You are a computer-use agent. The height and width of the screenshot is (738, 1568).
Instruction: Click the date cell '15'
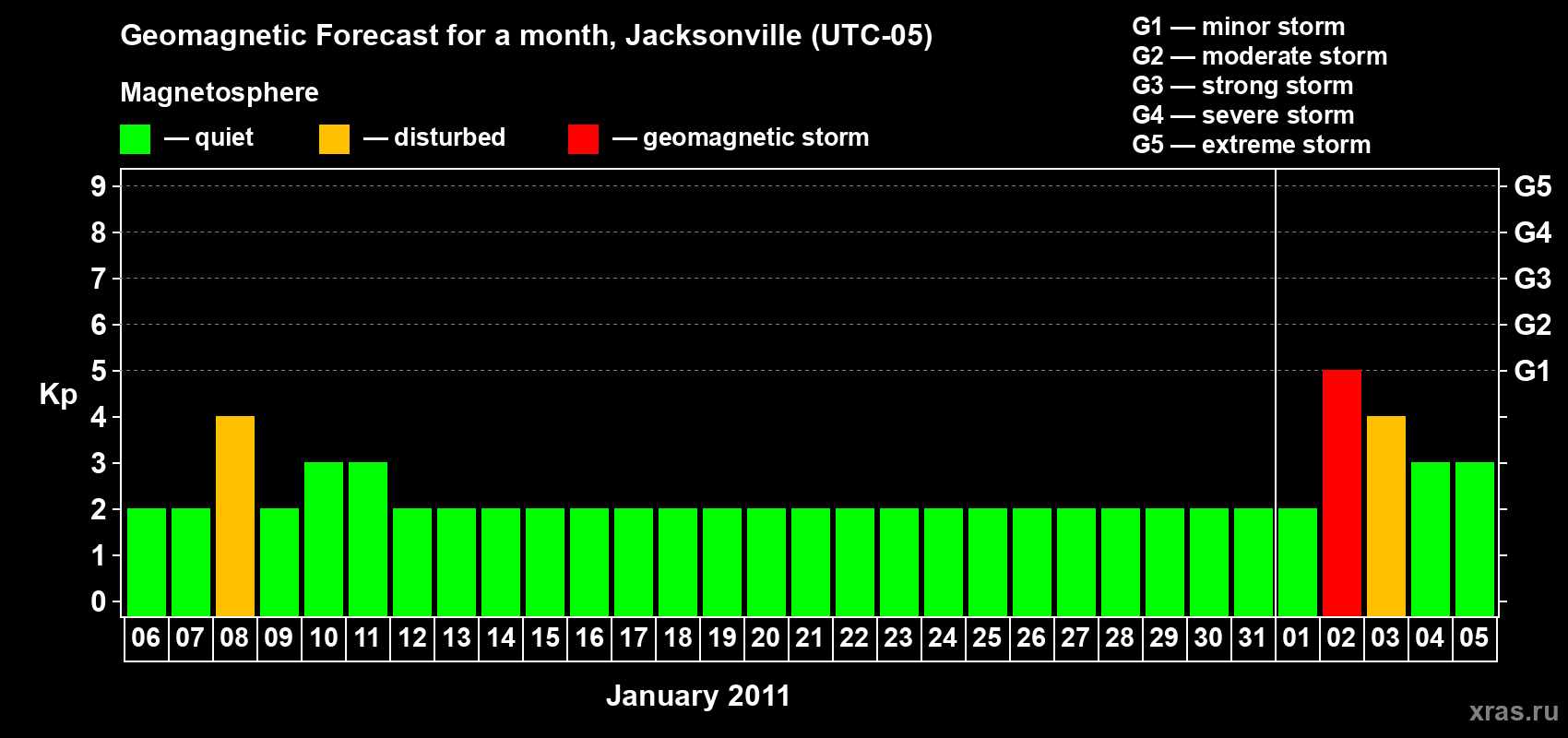click(545, 638)
